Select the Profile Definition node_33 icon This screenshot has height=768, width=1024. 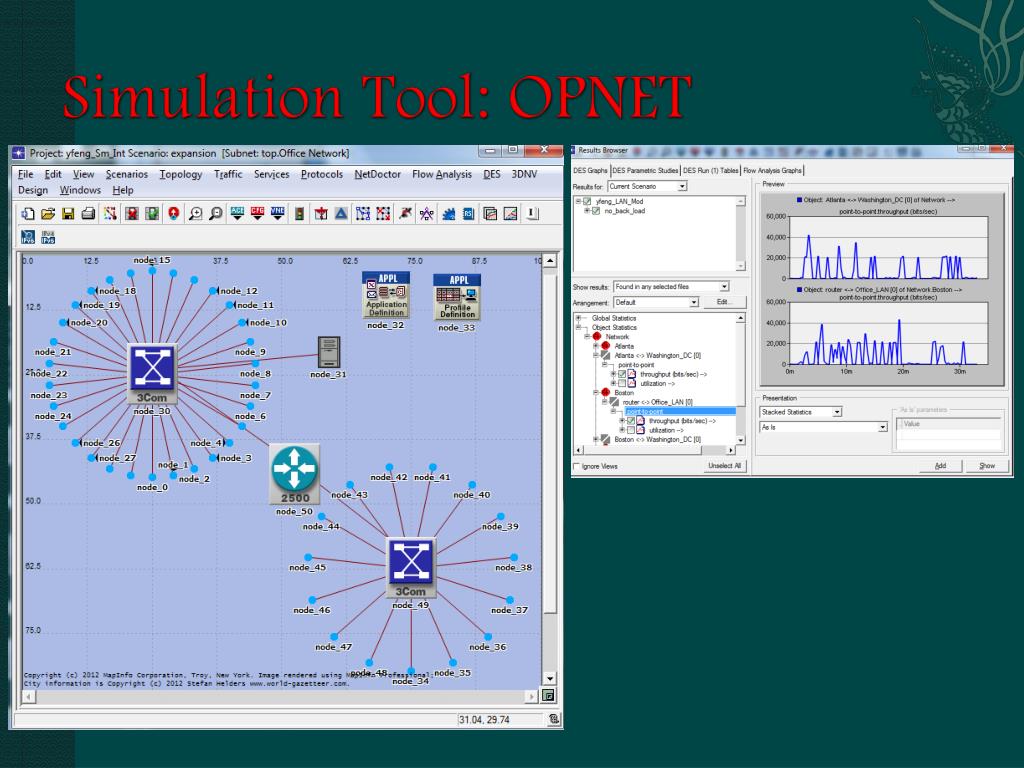(457, 297)
